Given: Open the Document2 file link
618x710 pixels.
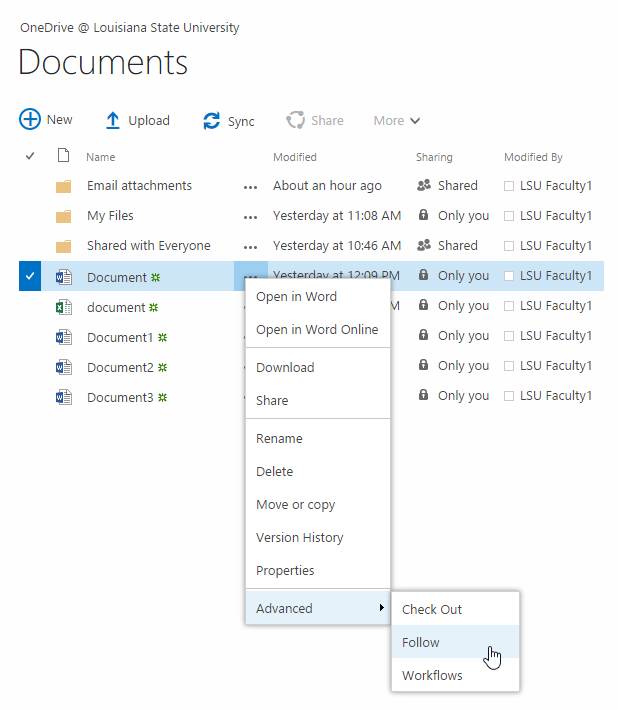Looking at the screenshot, I should (x=120, y=367).
